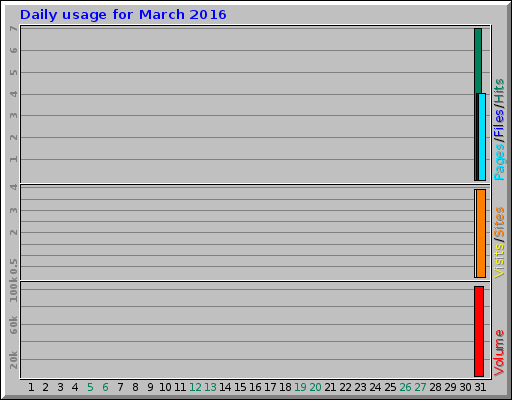
Task: Click day '23' on the date axis
Action: click(x=360, y=387)
